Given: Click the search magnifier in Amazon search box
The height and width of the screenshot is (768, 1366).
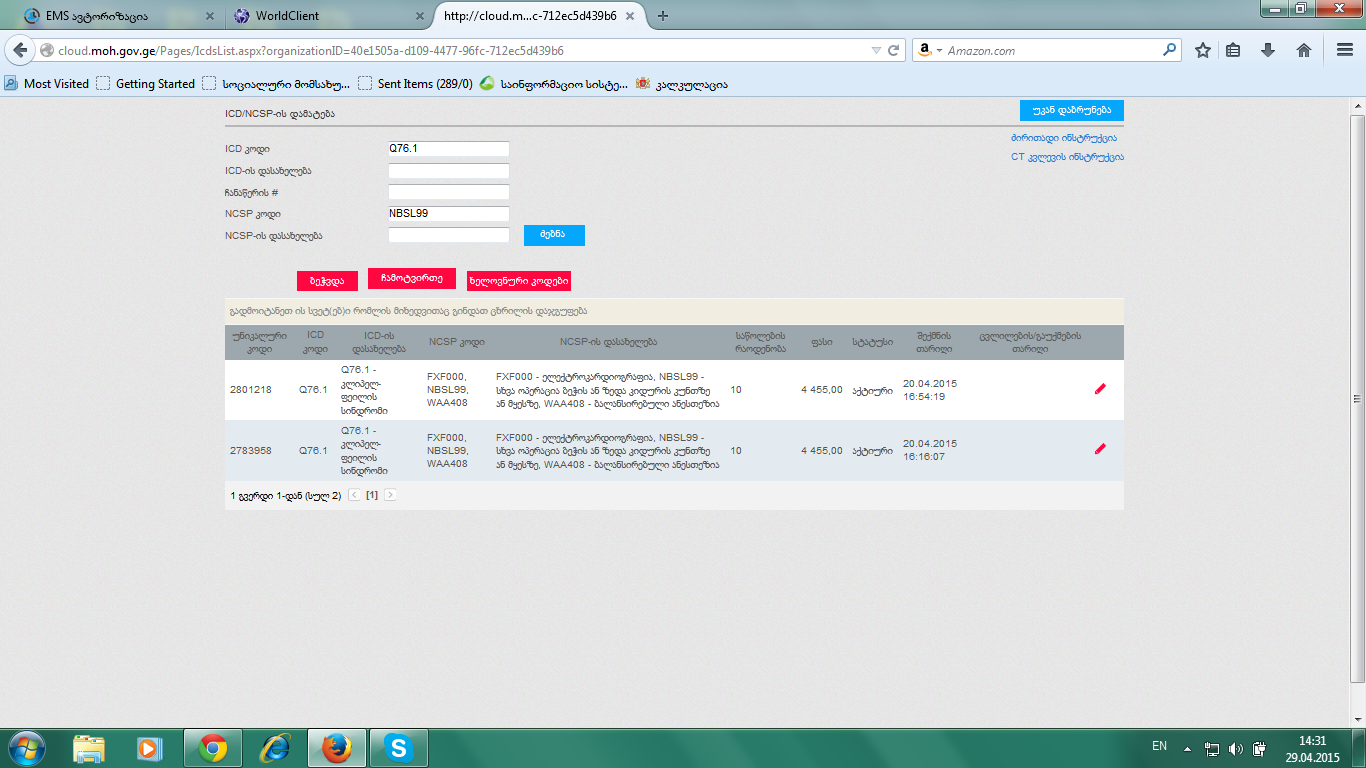Looking at the screenshot, I should coord(1169,50).
